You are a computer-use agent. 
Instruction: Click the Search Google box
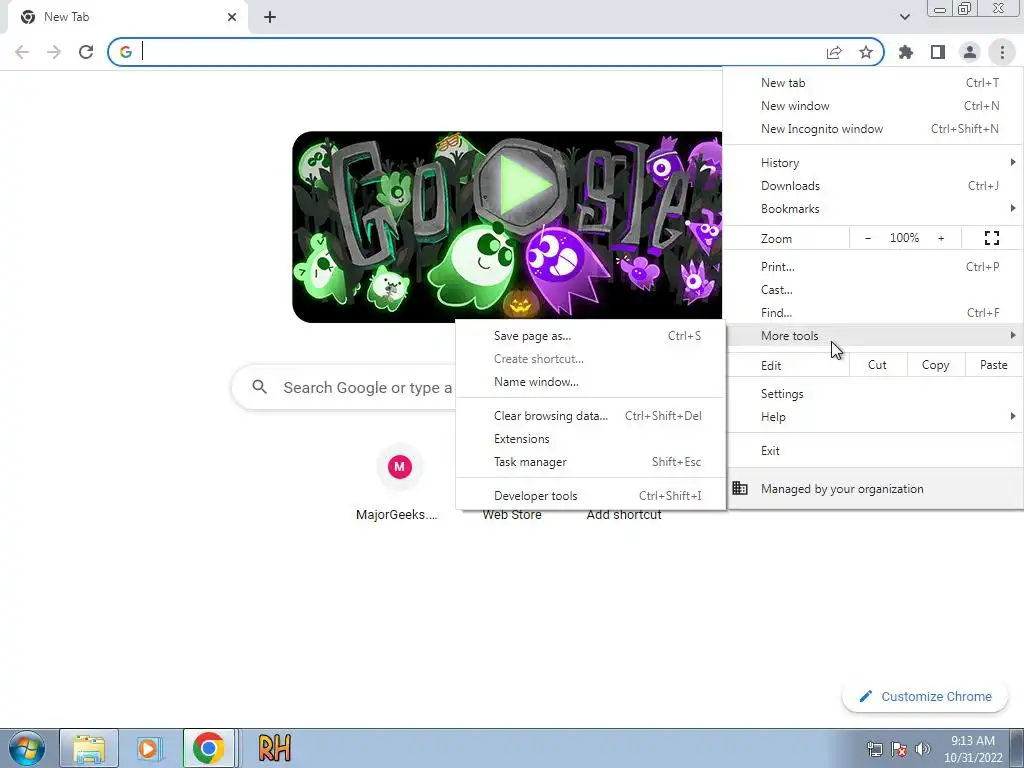tap(344, 387)
